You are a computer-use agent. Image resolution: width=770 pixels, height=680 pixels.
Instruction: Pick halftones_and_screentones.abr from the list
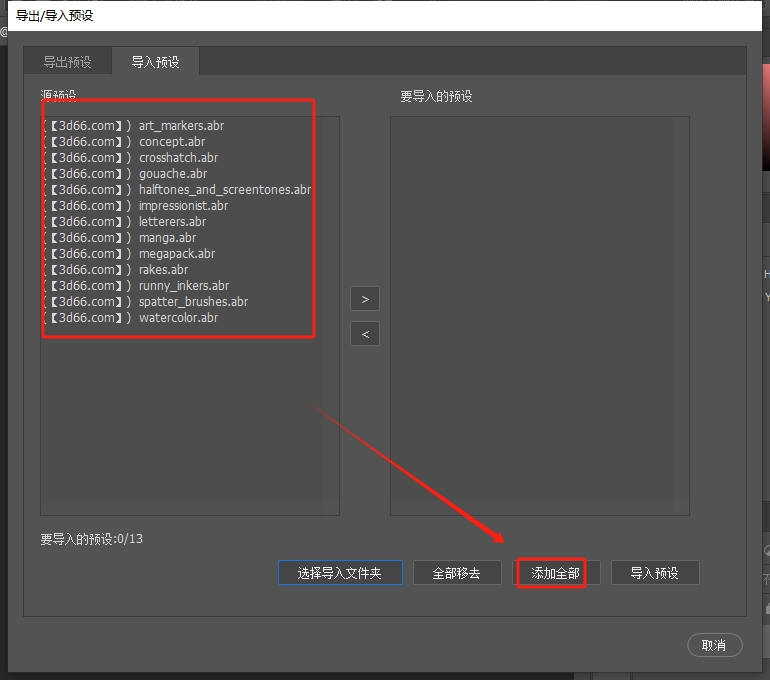pos(224,190)
